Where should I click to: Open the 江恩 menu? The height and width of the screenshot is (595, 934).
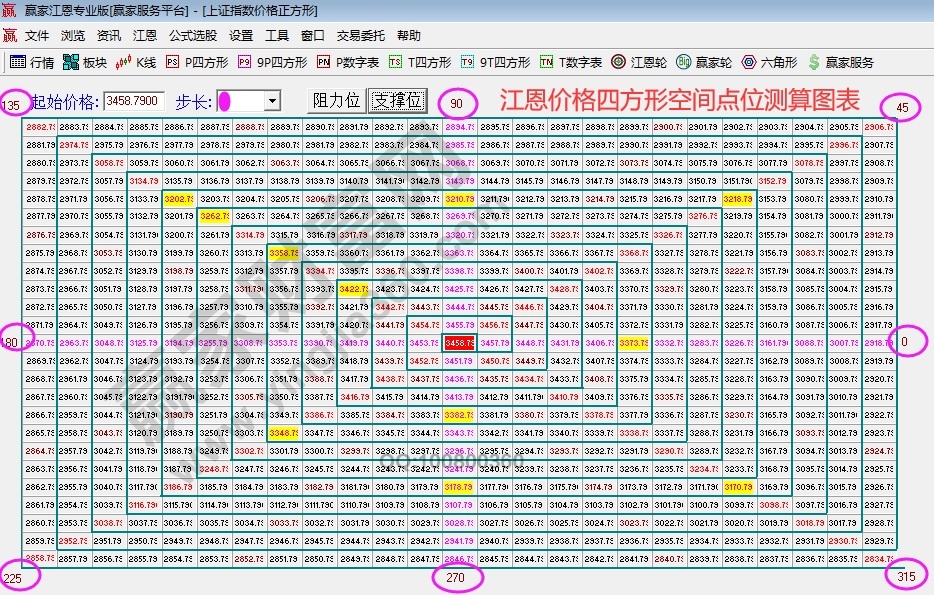pos(146,34)
